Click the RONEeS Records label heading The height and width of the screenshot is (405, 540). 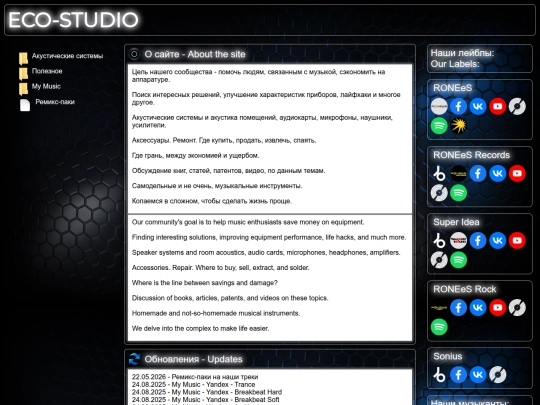click(471, 155)
